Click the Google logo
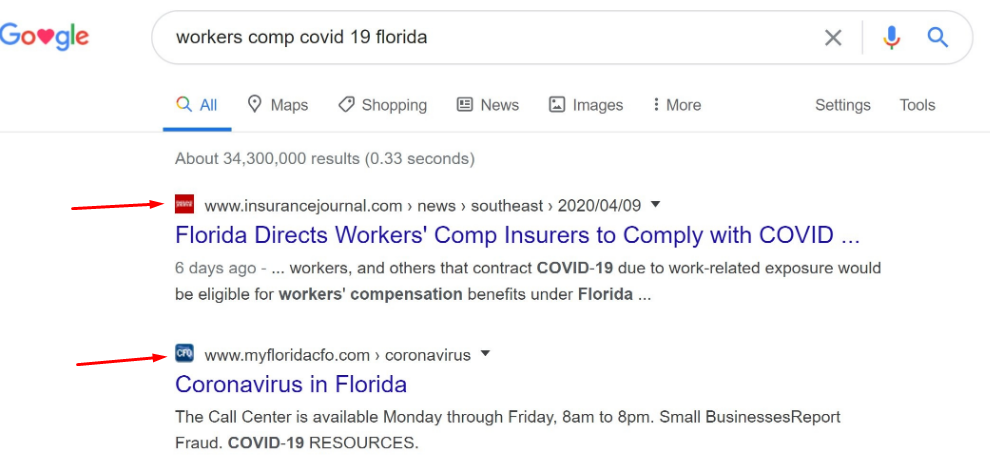The height and width of the screenshot is (476, 990). [x=44, y=38]
